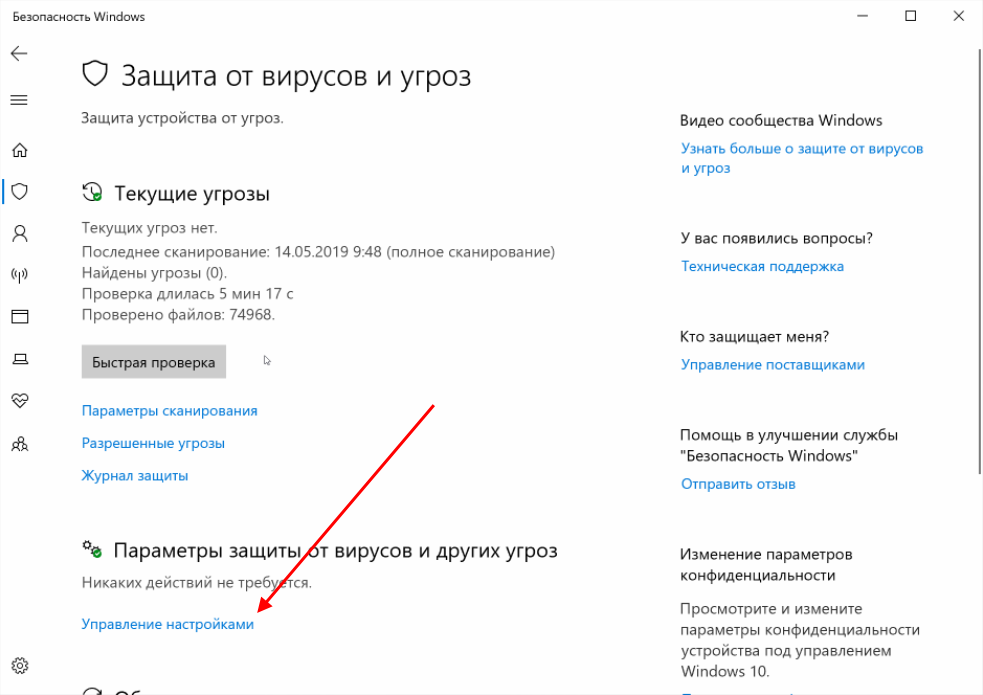Image resolution: width=983 pixels, height=695 pixels.
Task: Click У вас появились вопросы? heading
Action: (777, 238)
